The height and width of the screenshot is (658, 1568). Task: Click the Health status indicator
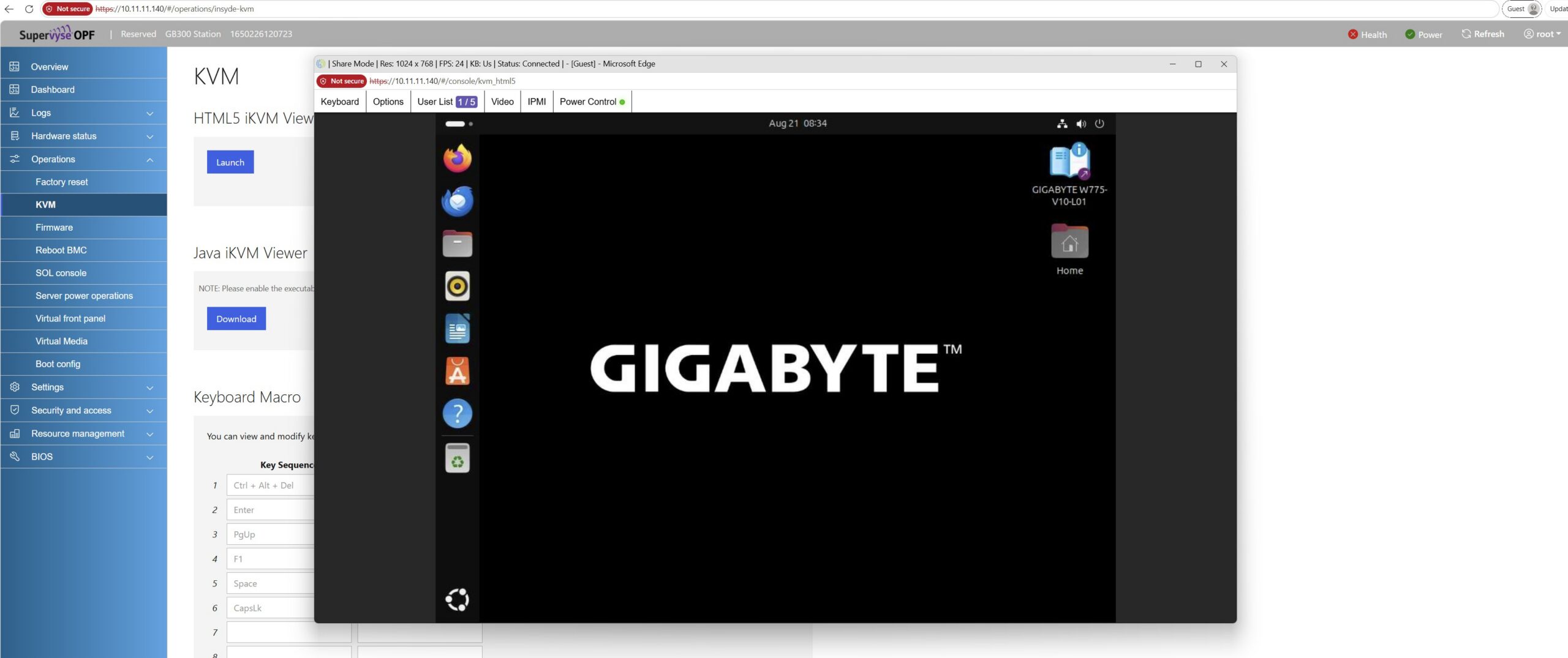(x=1367, y=34)
